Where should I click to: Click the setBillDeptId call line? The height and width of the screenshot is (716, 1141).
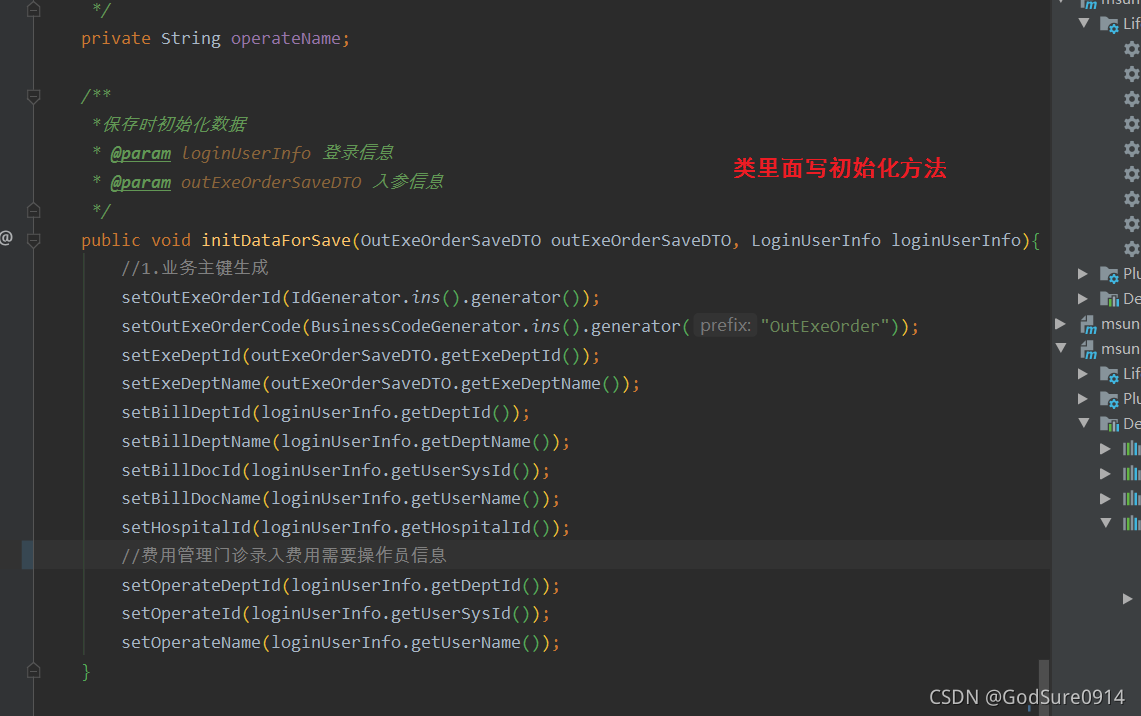[325, 413]
